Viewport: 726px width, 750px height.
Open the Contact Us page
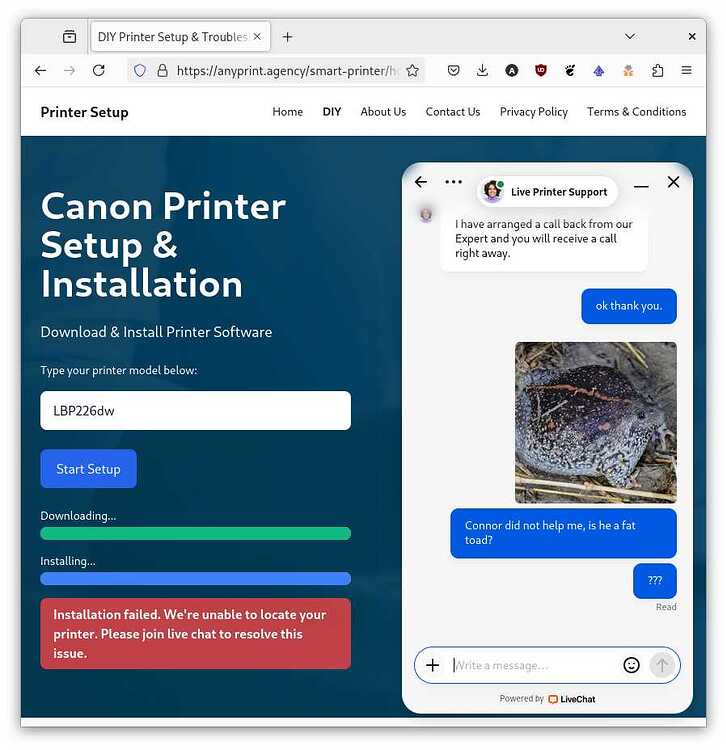click(453, 111)
